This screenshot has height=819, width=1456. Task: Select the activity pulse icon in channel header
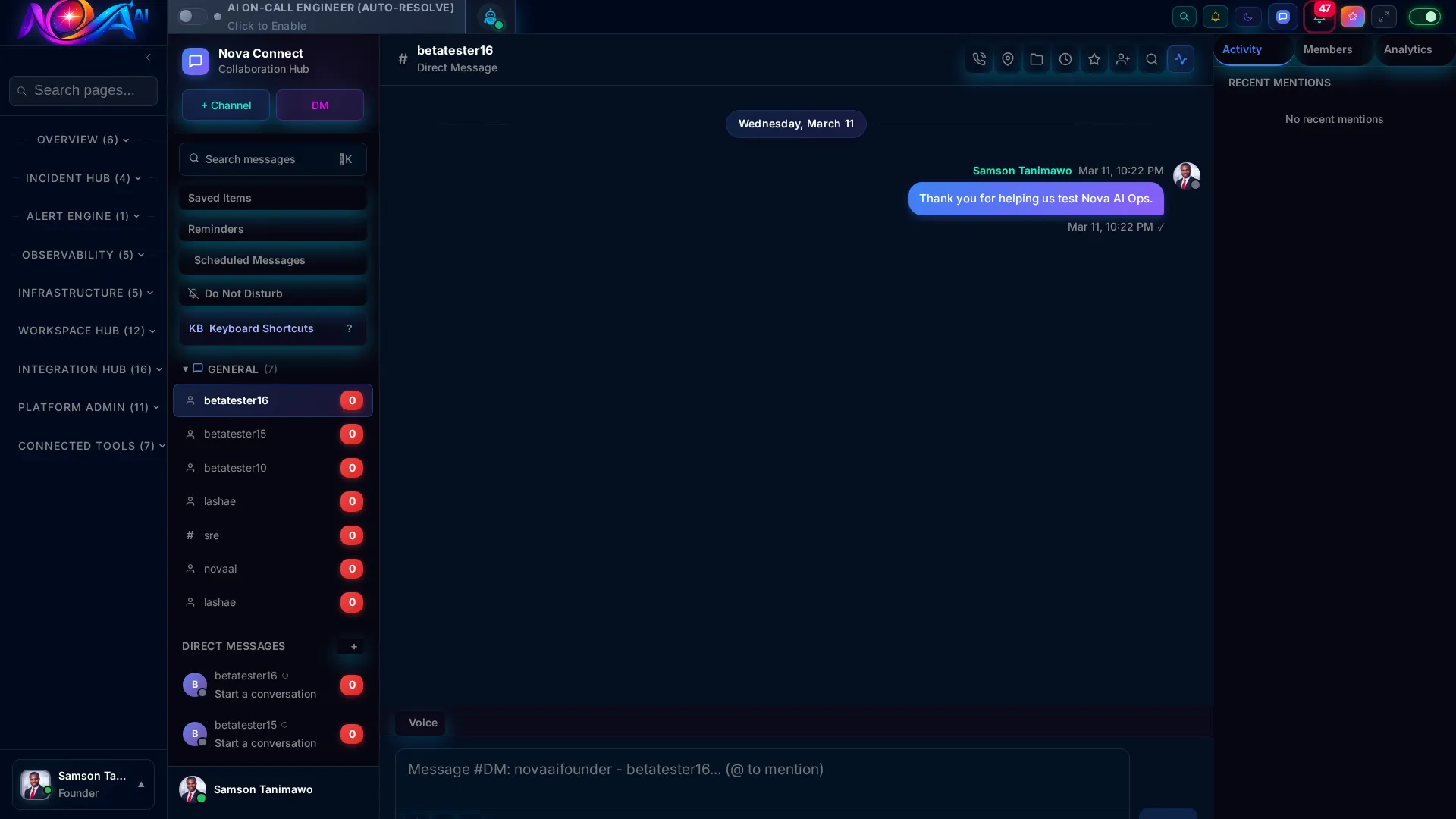pyautogui.click(x=1181, y=59)
